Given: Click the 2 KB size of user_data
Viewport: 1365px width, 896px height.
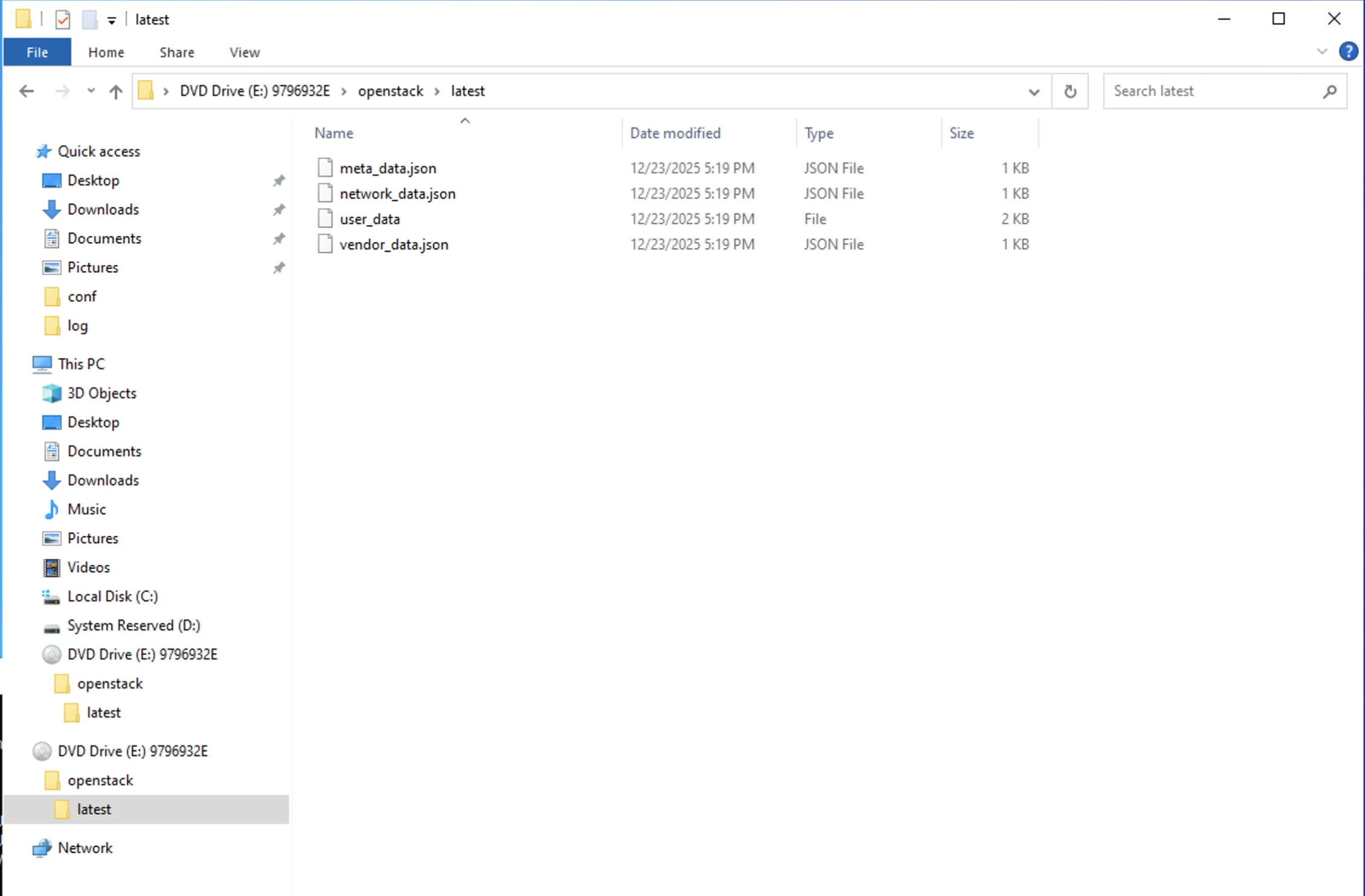Looking at the screenshot, I should [x=1015, y=219].
